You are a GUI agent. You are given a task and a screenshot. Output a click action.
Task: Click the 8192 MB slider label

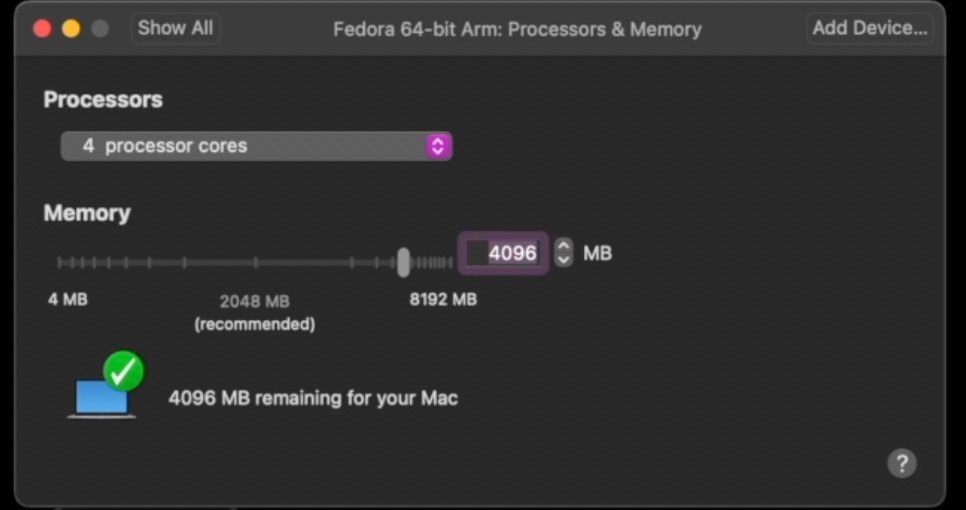[x=443, y=300]
